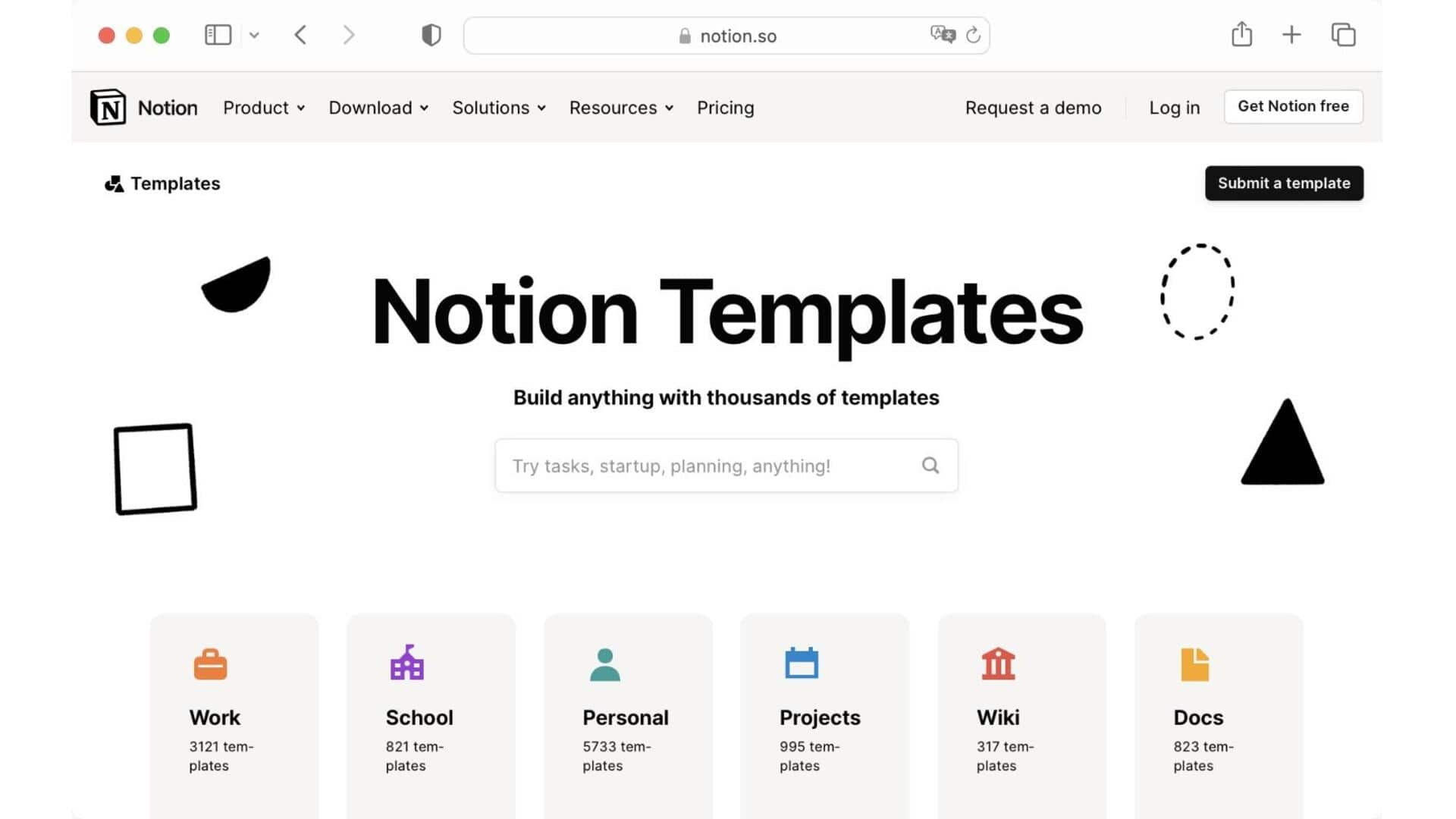Click the template search input field
This screenshot has width=1456, height=819.
[x=727, y=465]
